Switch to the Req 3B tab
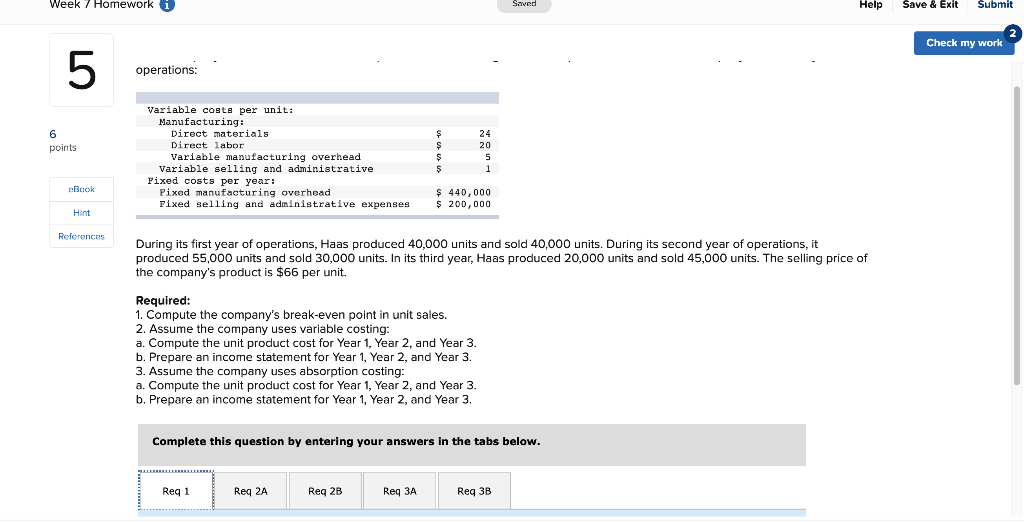 (474, 491)
